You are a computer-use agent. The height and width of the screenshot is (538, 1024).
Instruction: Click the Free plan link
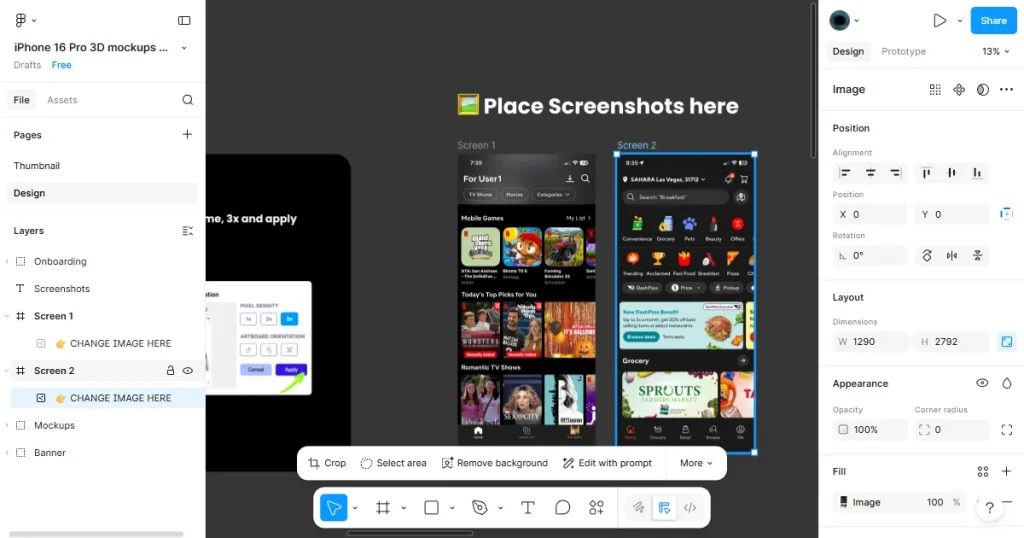pos(61,65)
